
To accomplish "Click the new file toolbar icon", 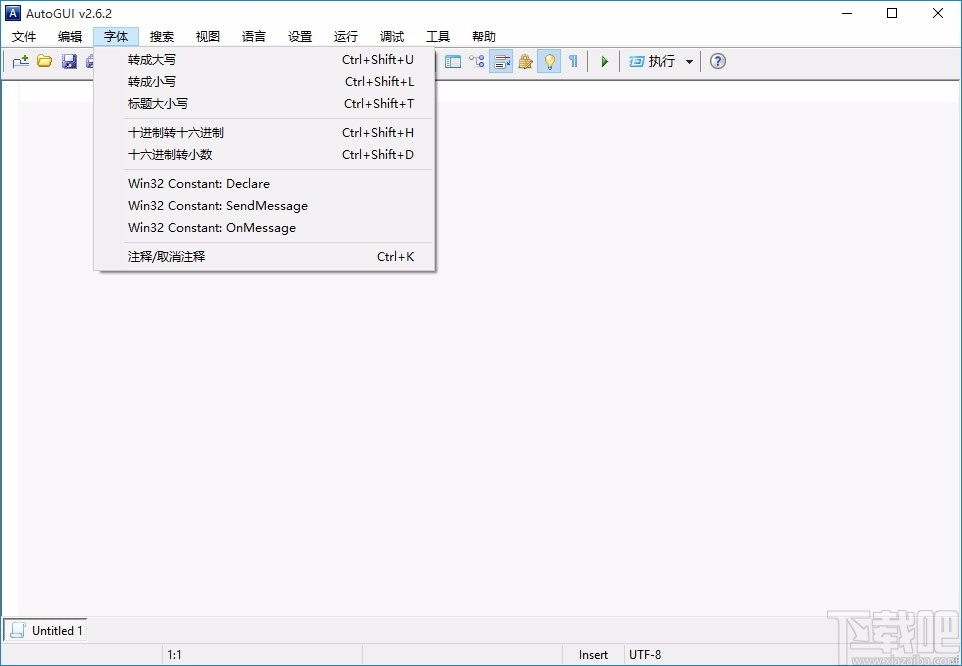I will click(x=19, y=61).
